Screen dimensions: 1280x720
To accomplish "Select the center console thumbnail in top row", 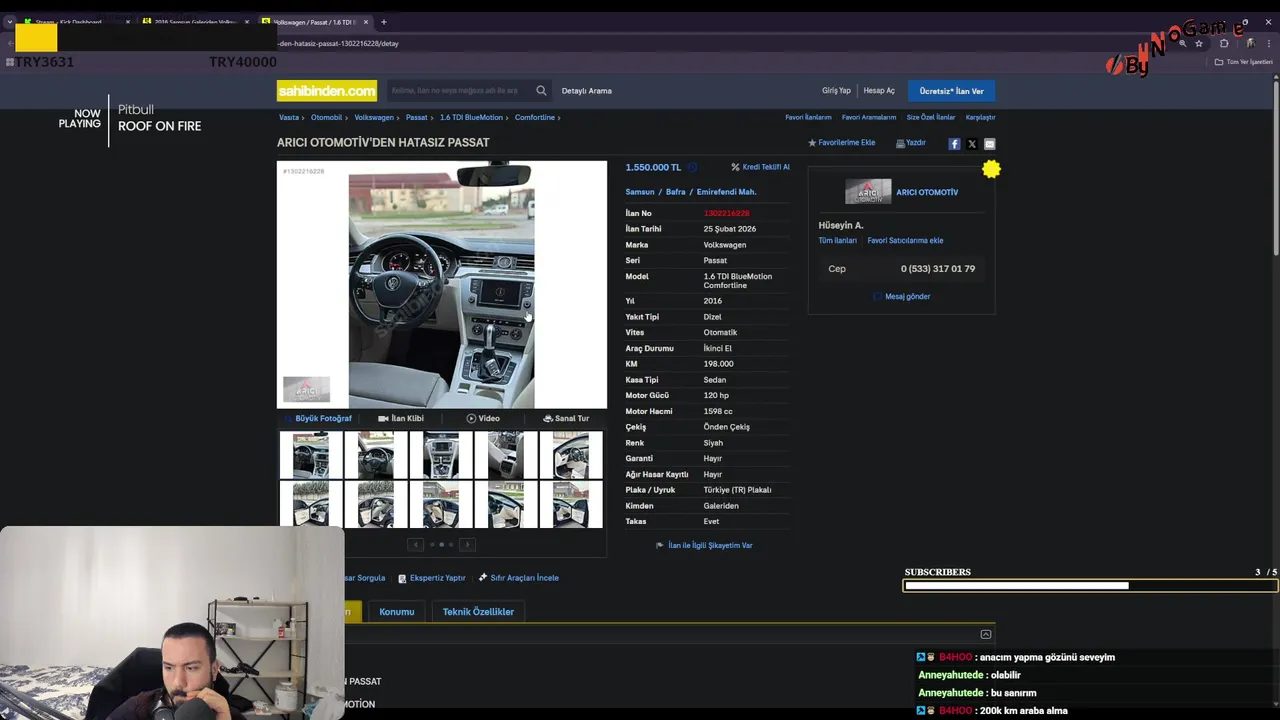I will coord(441,455).
